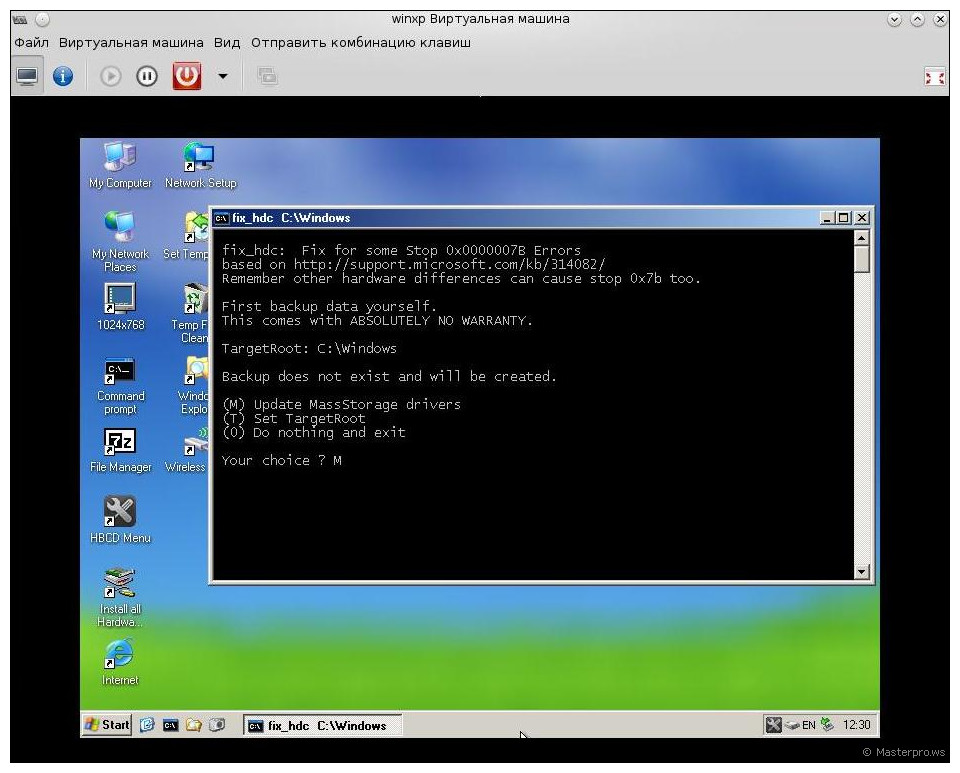The width and height of the screenshot is (960, 773).
Task: Click the greyed-out snapshots toolbar icon
Action: (x=268, y=76)
